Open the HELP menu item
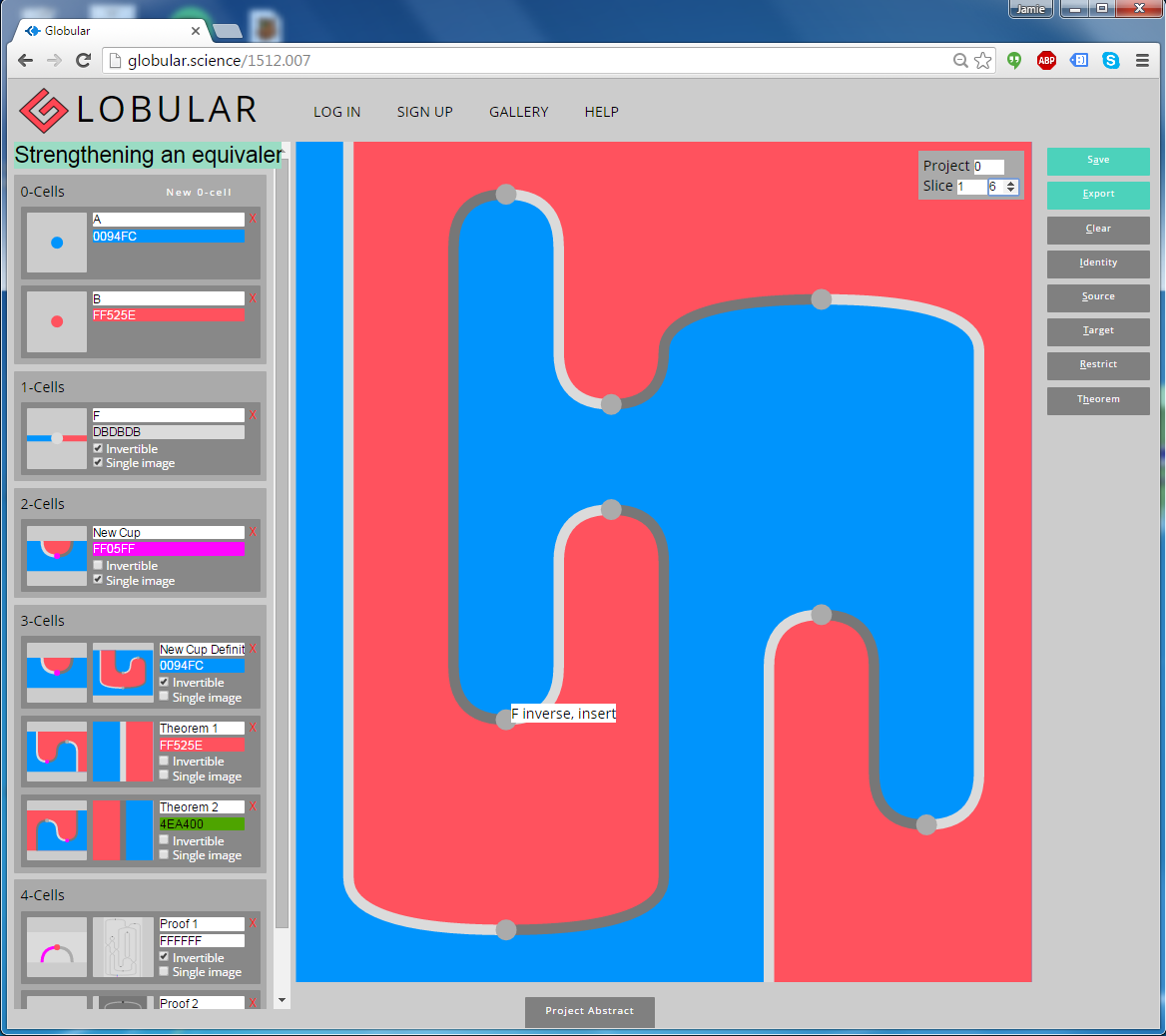The width and height of the screenshot is (1166, 1036). click(601, 112)
